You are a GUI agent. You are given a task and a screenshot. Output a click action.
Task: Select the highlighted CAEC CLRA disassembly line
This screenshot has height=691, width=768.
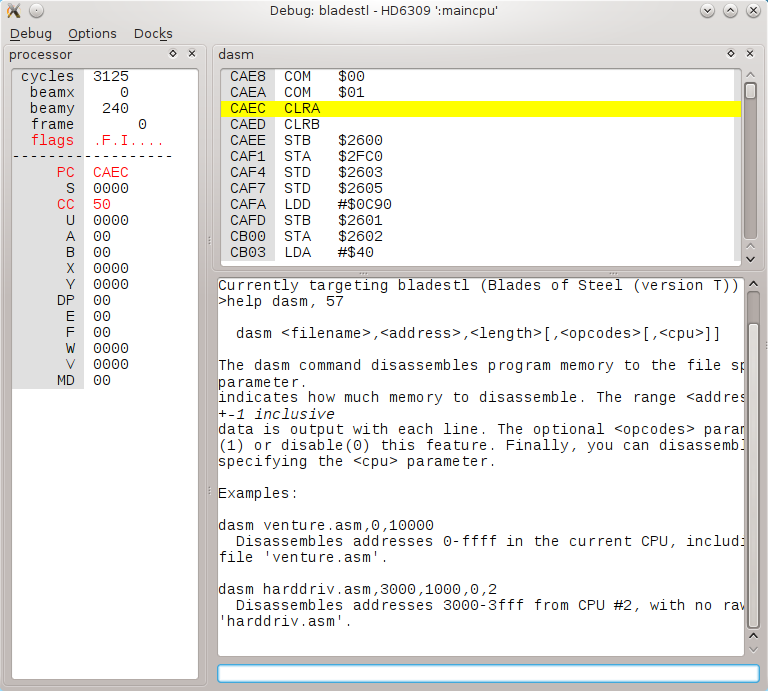(480, 108)
